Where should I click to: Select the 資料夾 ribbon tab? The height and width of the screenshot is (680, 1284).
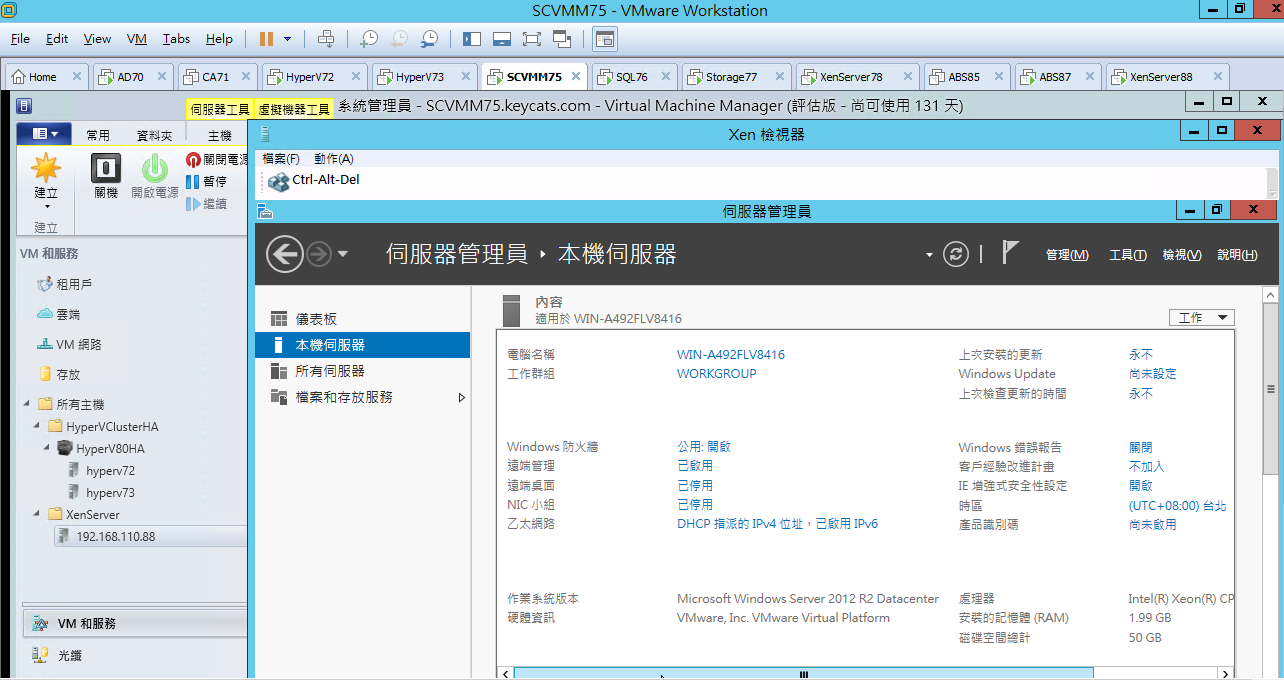click(x=154, y=135)
